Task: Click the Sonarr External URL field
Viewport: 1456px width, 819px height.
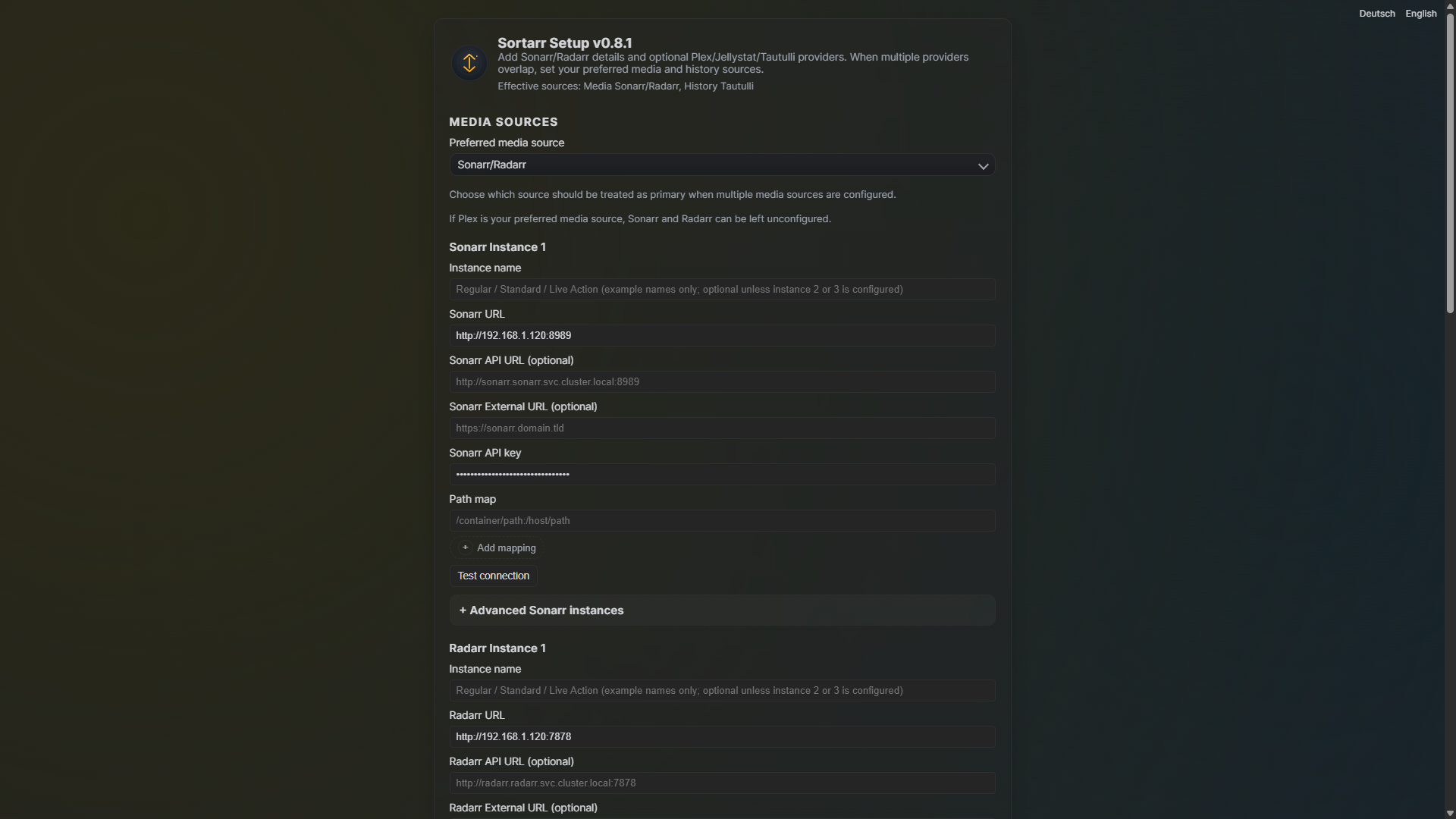Action: click(722, 428)
